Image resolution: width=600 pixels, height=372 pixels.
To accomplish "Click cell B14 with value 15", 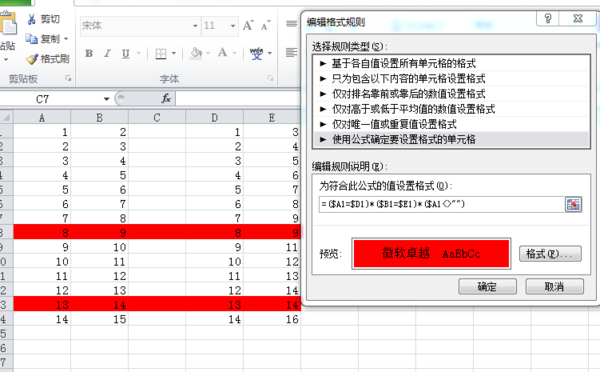I will [x=99, y=319].
